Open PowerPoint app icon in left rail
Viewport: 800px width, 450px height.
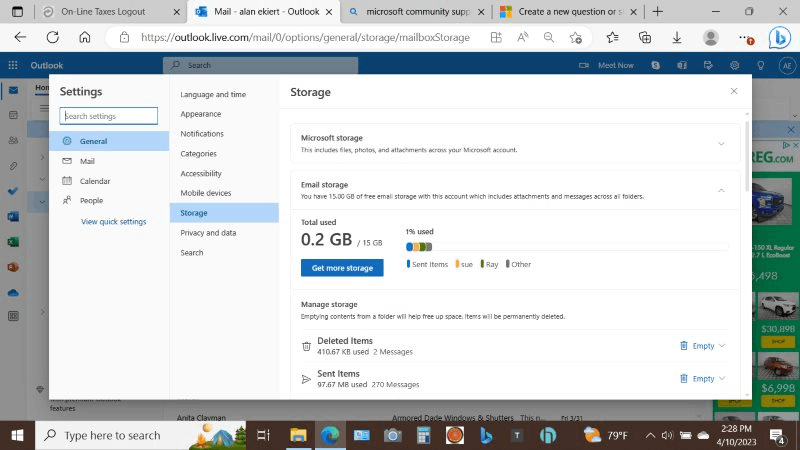pyautogui.click(x=13, y=267)
